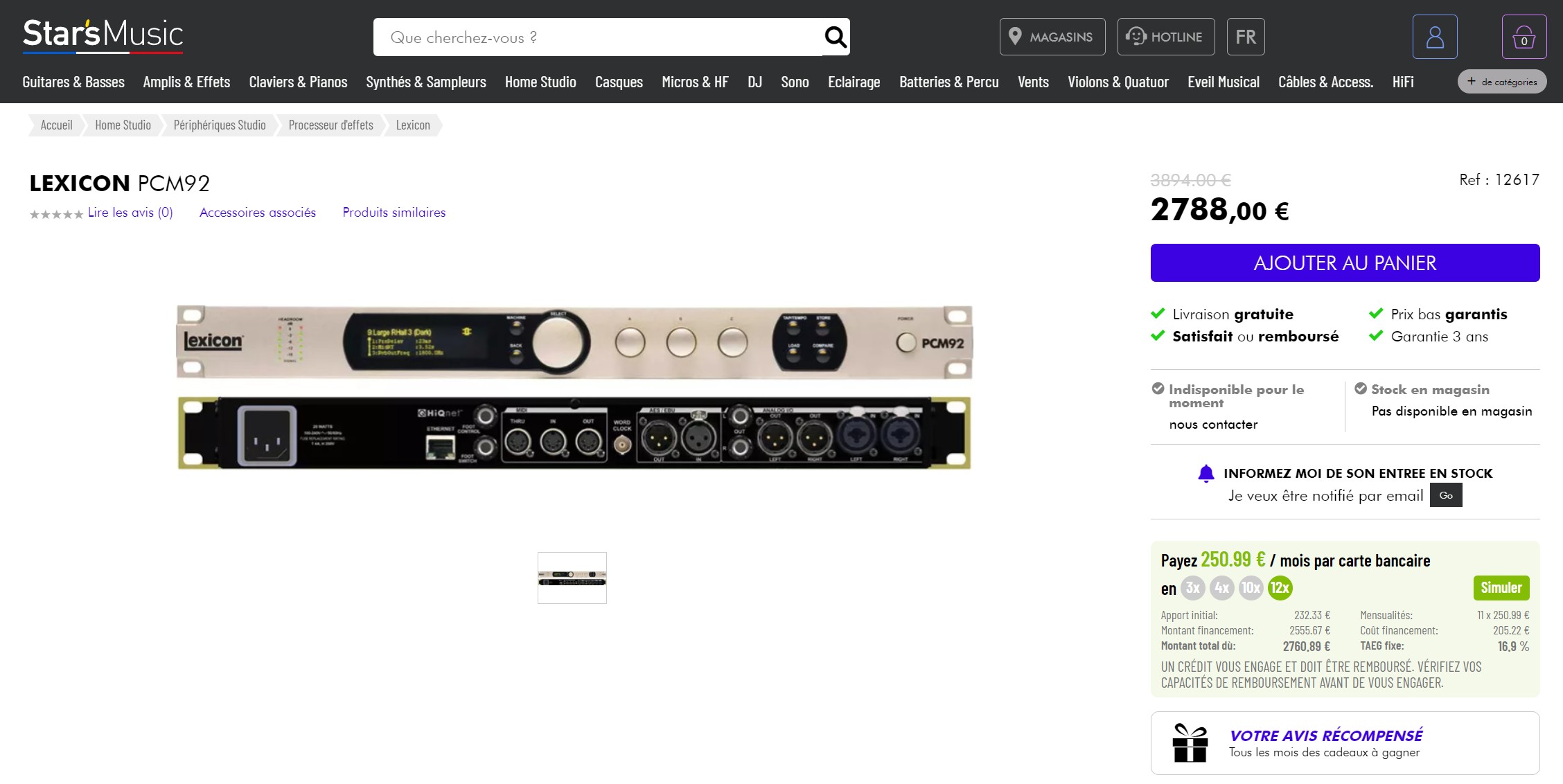Select 10x payment installment option
The image size is (1563, 784).
[1251, 588]
